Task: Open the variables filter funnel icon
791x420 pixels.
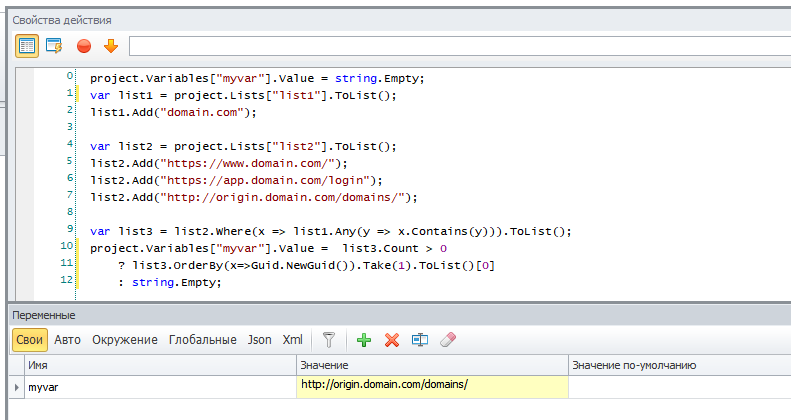Action: click(328, 340)
